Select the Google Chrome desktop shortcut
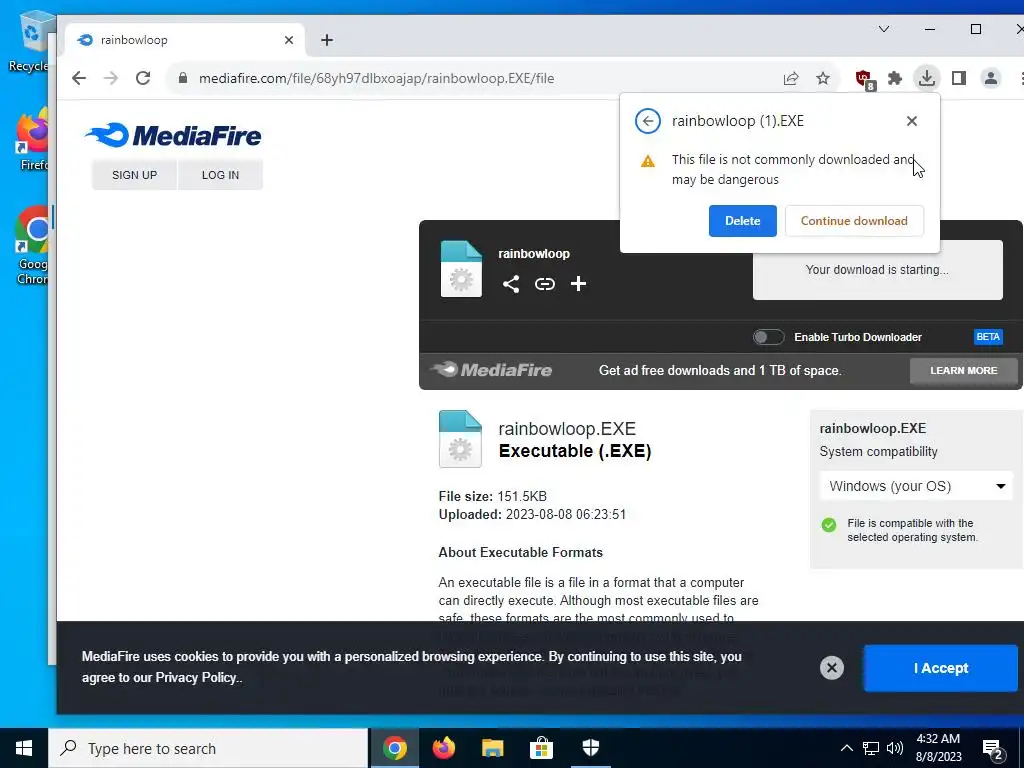This screenshot has width=1024, height=768. coord(33,245)
